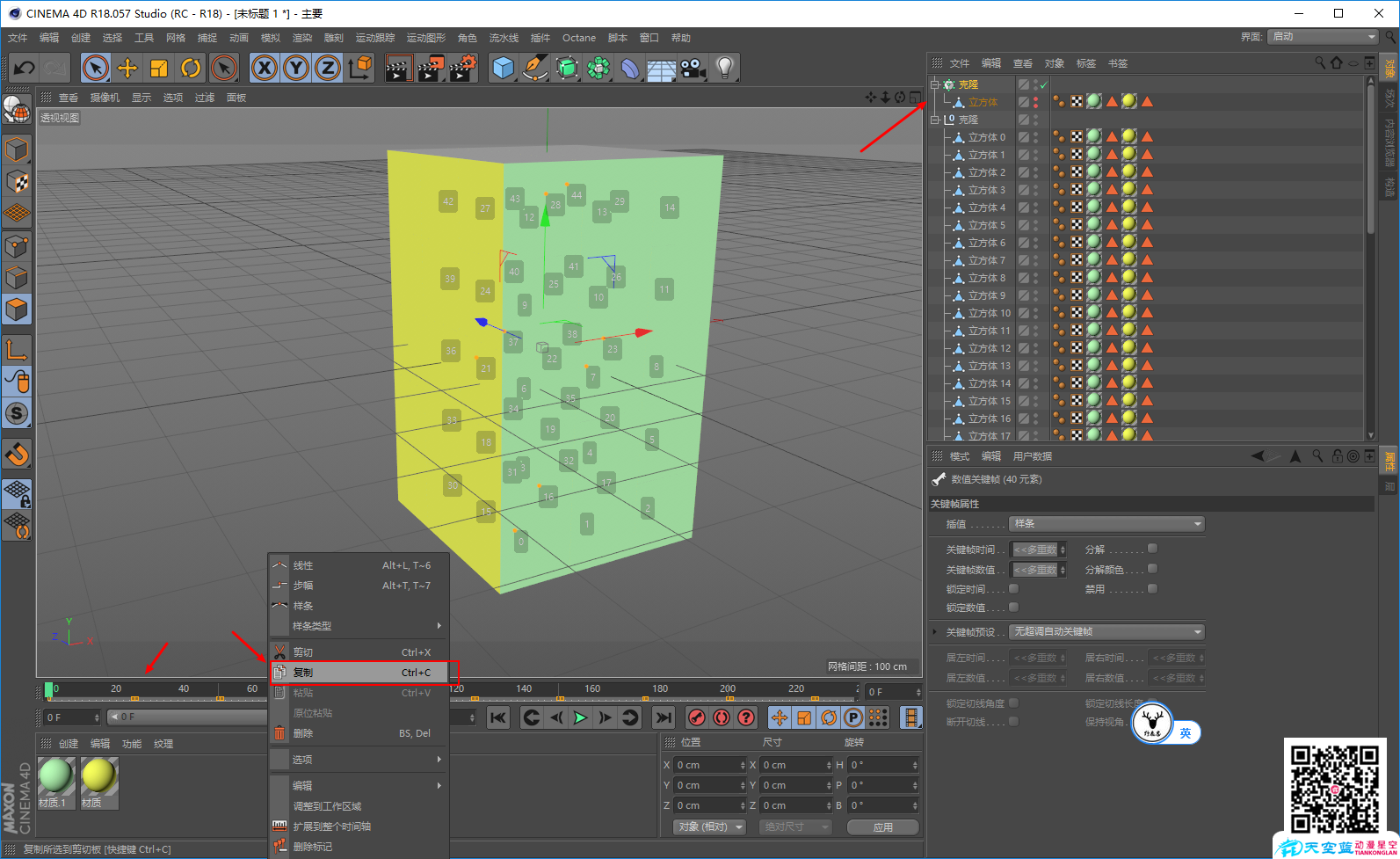Select the Scale tool in top toolbar
Image resolution: width=1400 pixels, height=859 pixels.
click(159, 68)
